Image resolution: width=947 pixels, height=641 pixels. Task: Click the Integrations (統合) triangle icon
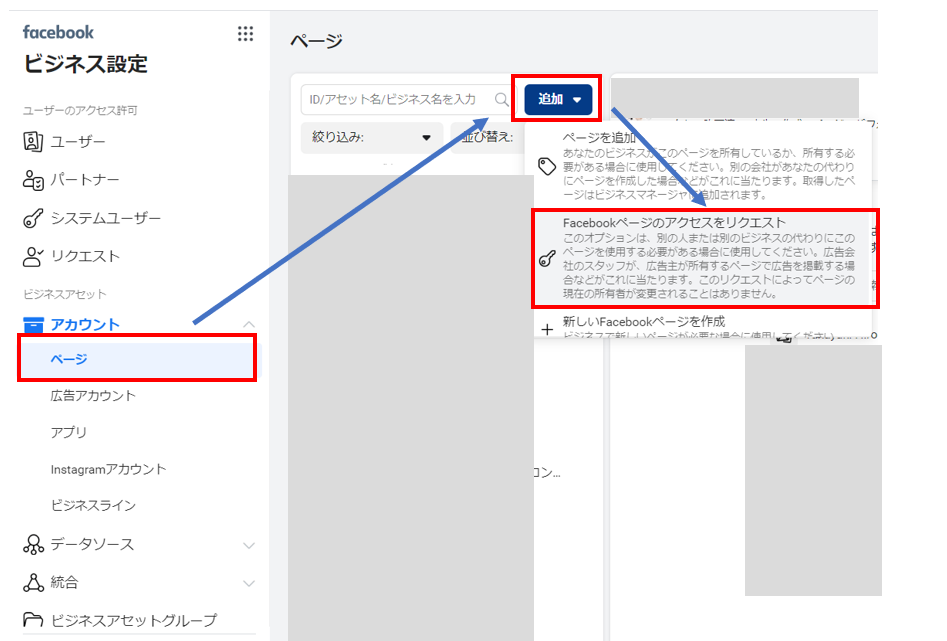[33, 582]
